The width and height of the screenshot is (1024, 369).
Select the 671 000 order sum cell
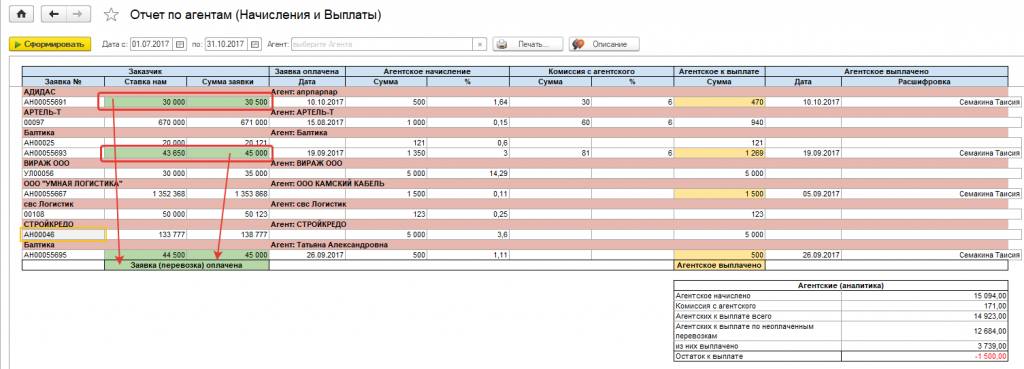point(228,122)
